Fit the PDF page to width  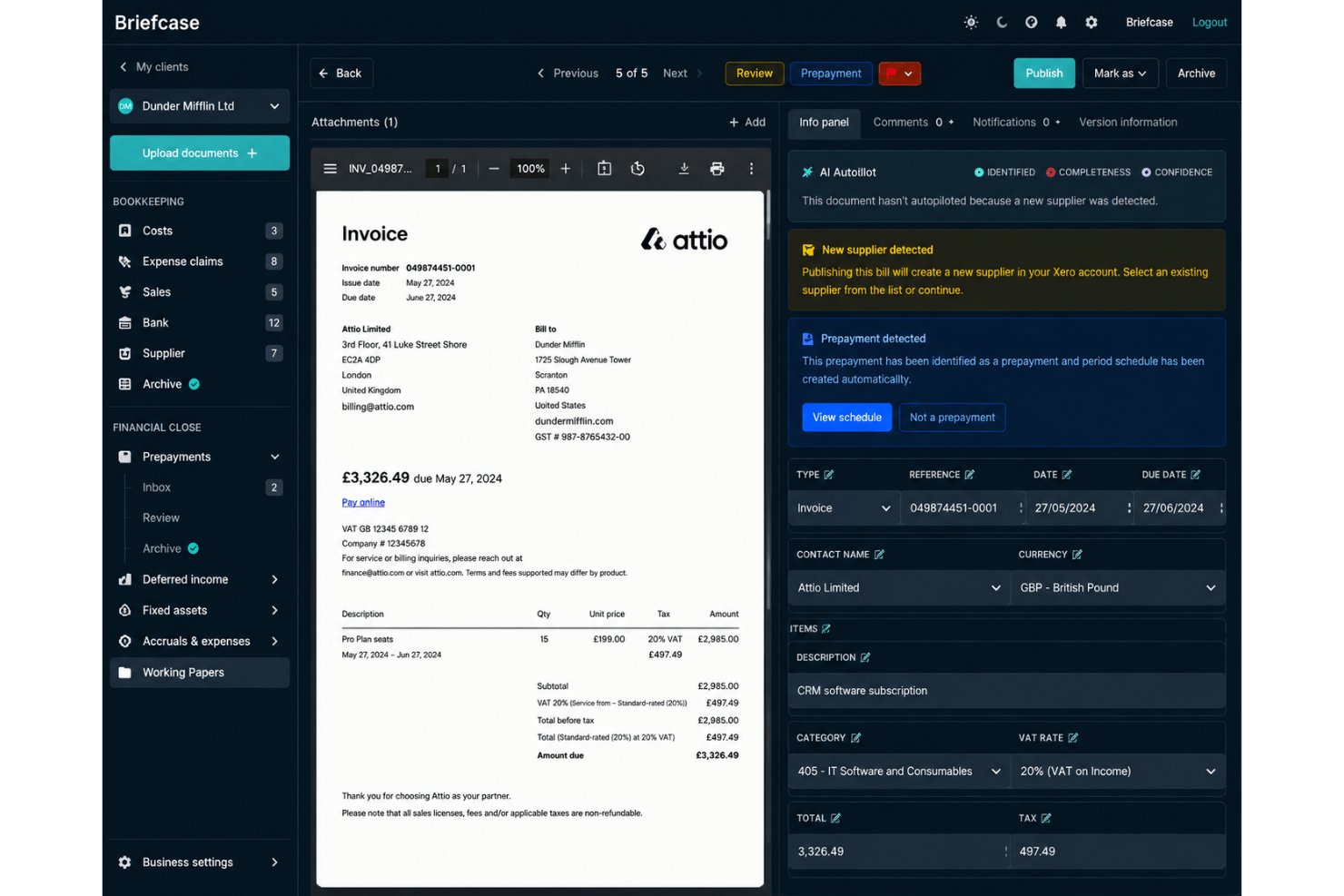[x=605, y=169]
